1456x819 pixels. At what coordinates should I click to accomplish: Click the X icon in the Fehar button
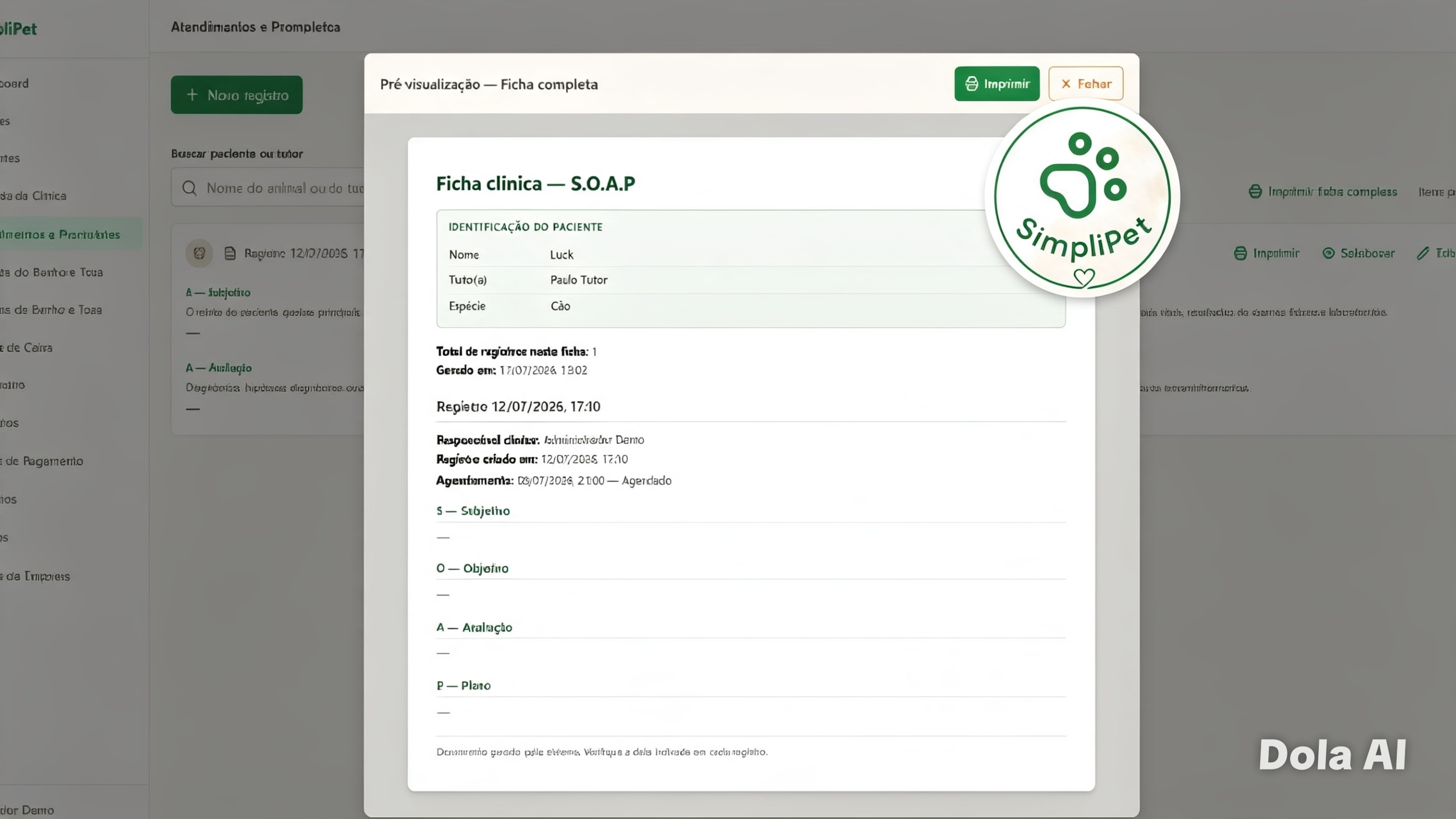coord(1066,84)
